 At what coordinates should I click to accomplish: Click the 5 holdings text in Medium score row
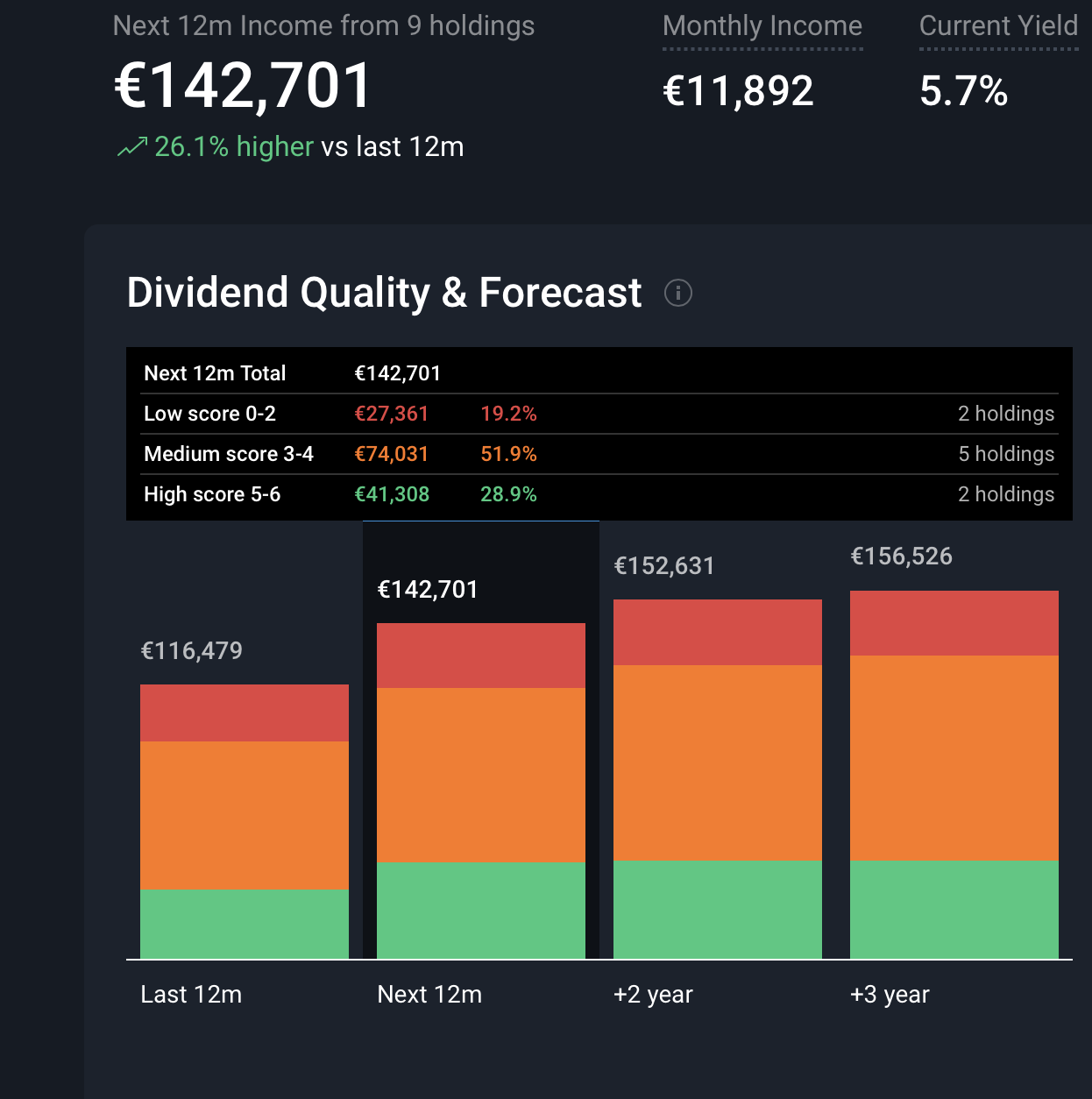1005,454
